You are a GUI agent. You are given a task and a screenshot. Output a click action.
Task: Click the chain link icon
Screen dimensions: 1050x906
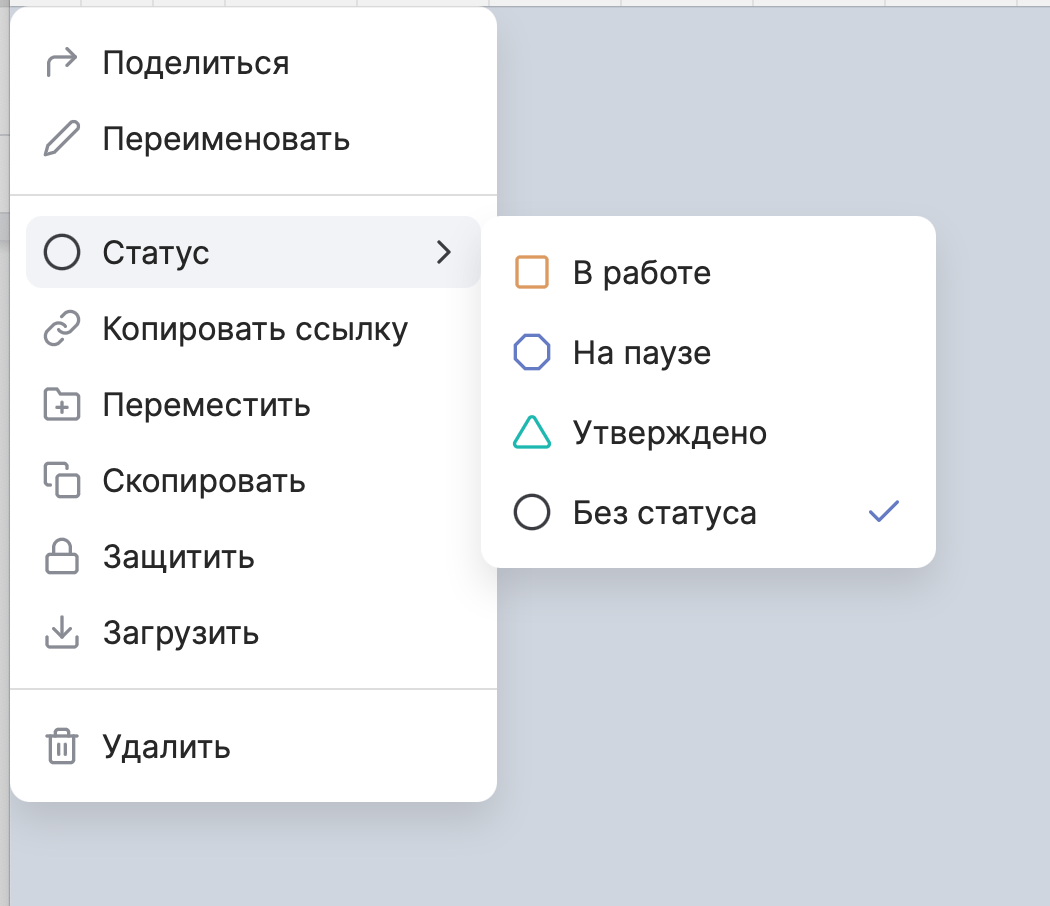pos(62,330)
